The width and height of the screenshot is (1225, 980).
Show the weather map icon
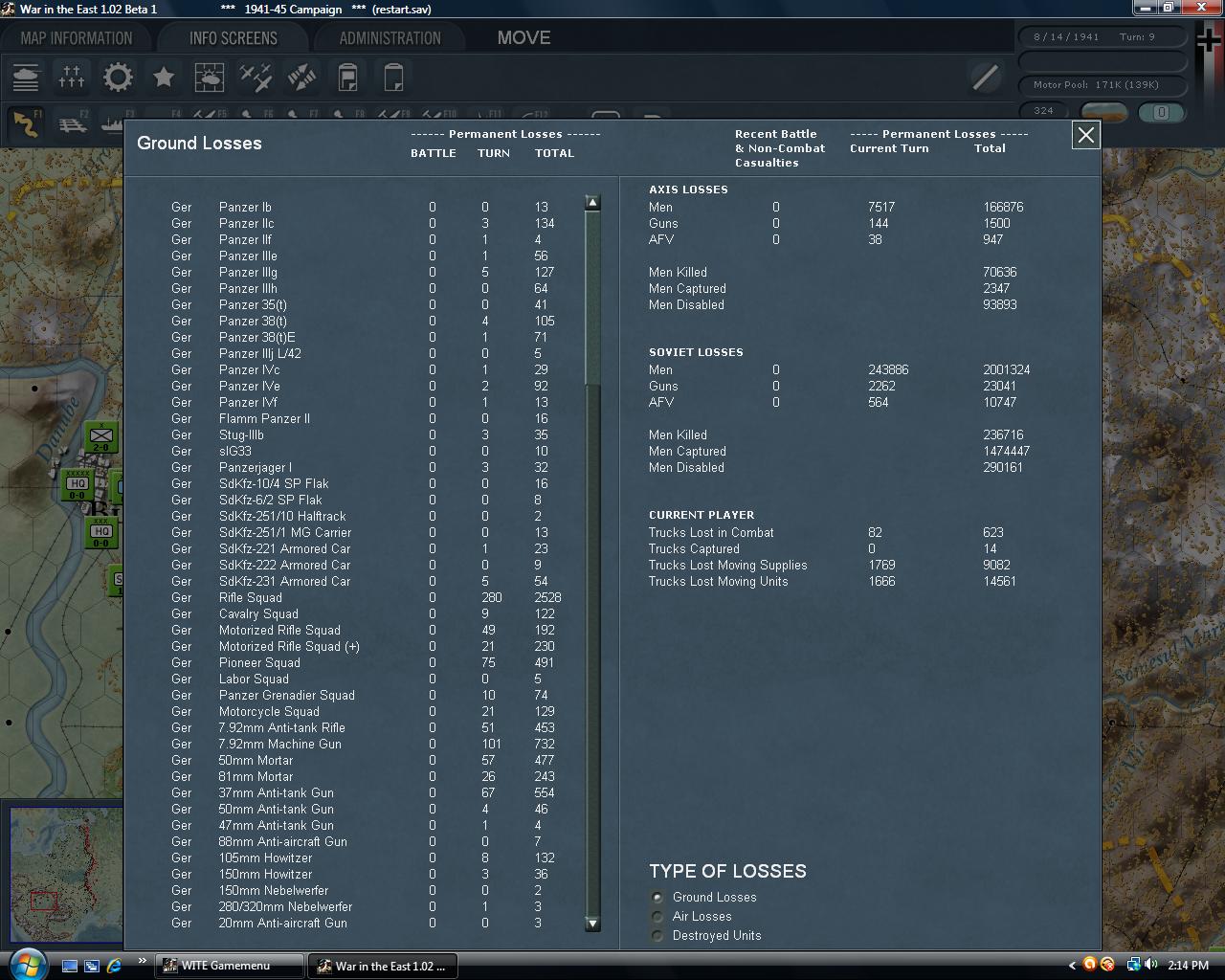pyautogui.click(x=210, y=77)
